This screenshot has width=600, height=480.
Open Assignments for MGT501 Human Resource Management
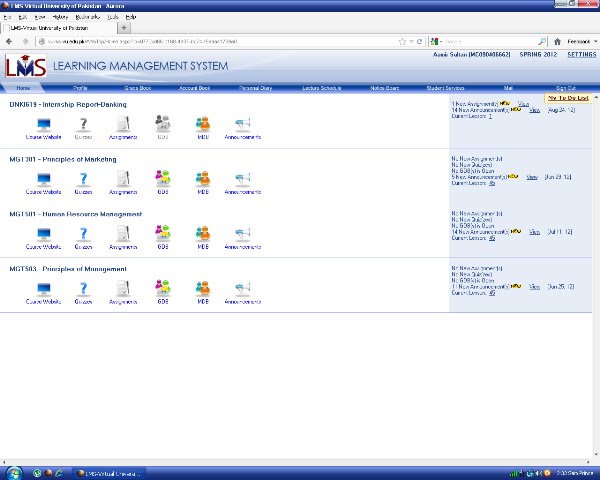click(x=123, y=238)
